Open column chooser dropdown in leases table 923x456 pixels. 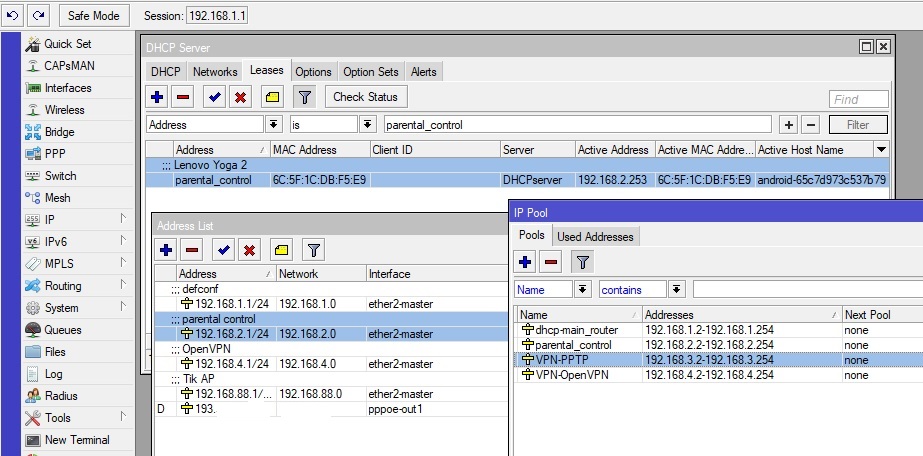pyautogui.click(x=881, y=150)
